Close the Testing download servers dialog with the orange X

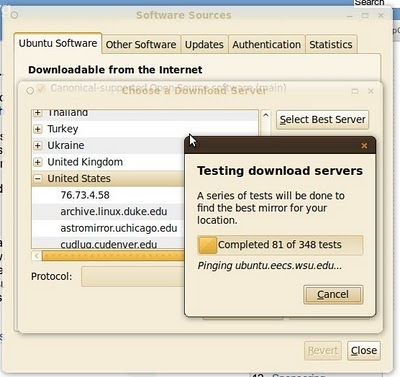click(x=364, y=146)
